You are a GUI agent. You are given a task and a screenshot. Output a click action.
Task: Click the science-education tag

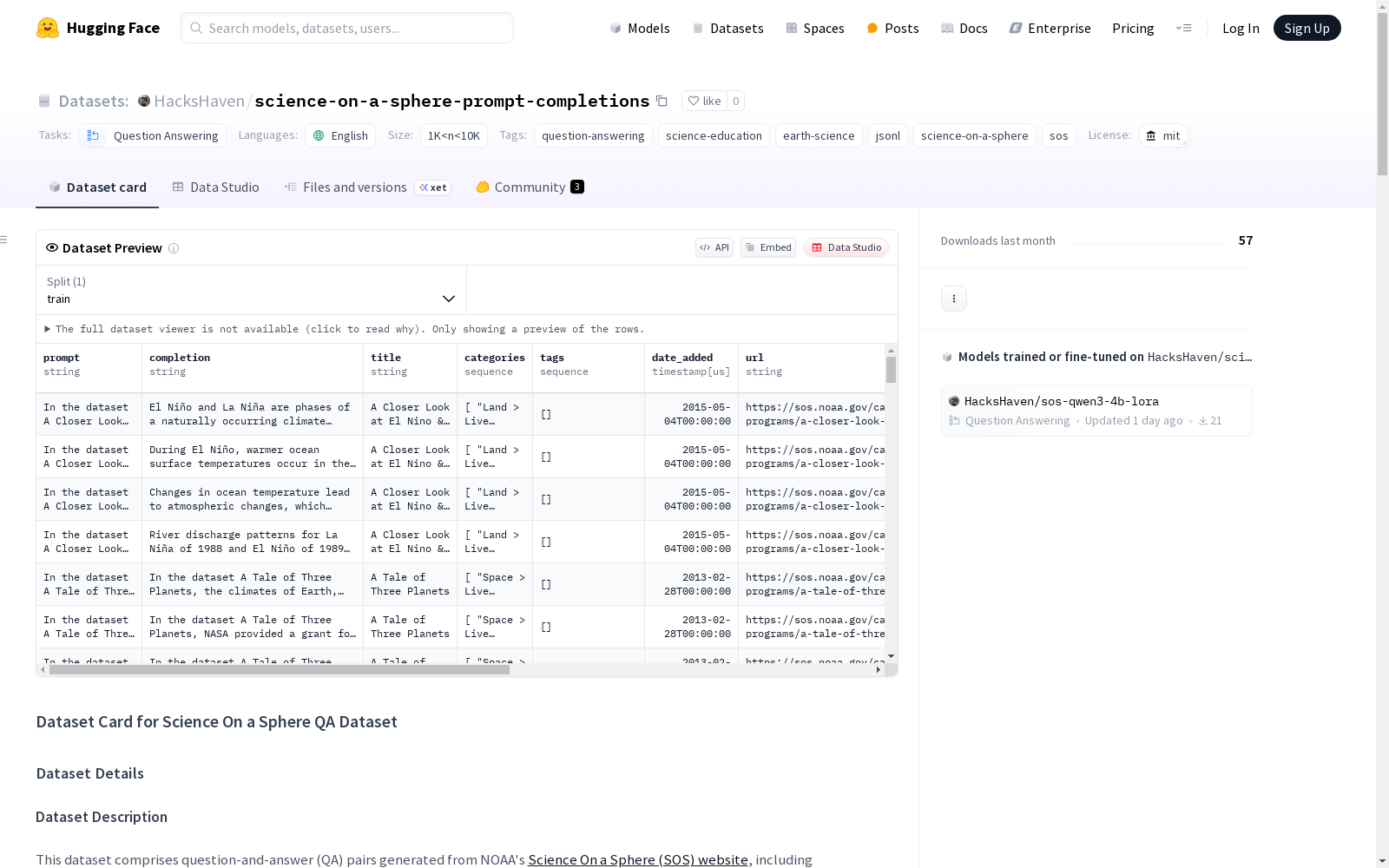tap(714, 135)
